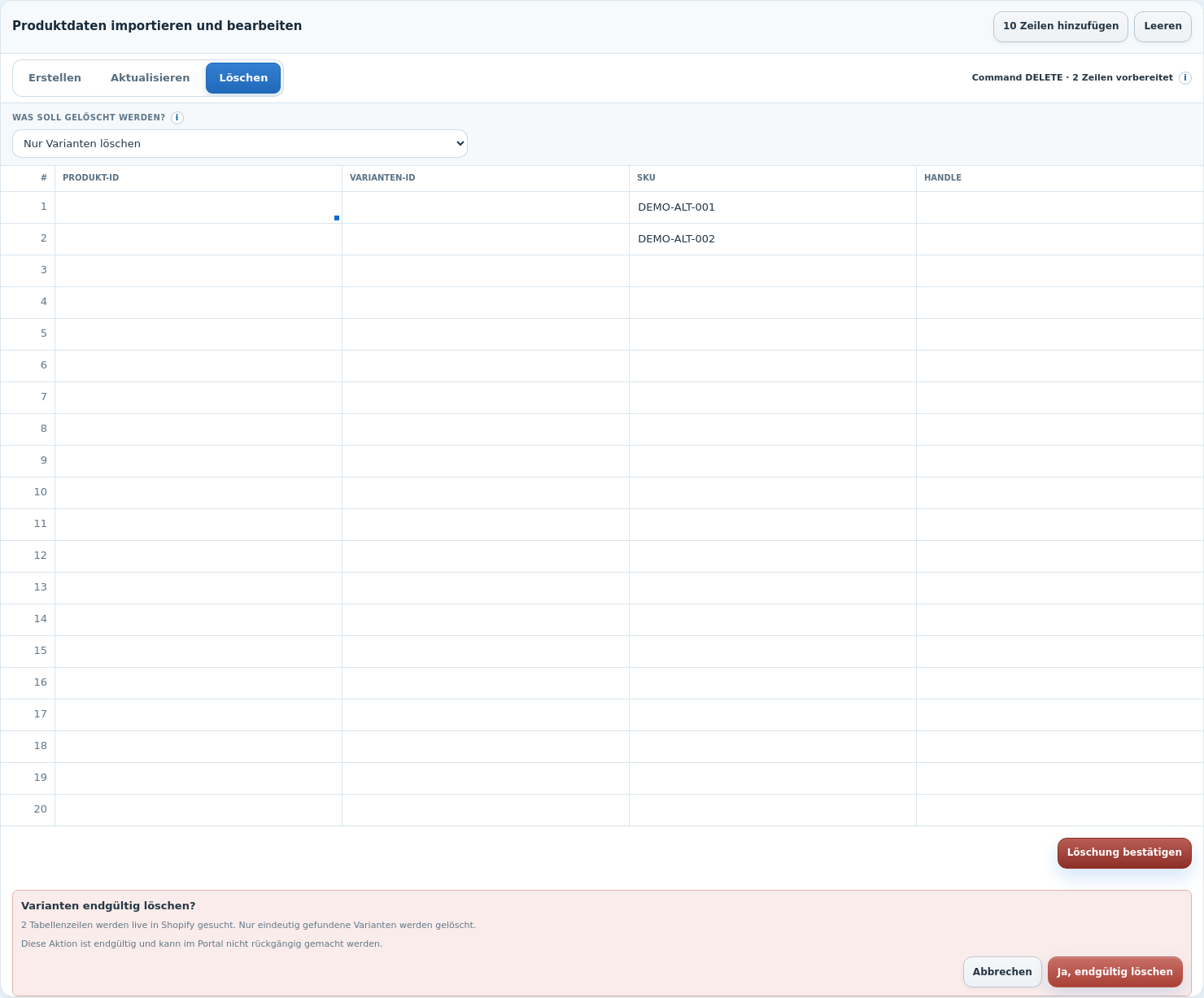Click the blue fill handle in row 1

(x=337, y=218)
